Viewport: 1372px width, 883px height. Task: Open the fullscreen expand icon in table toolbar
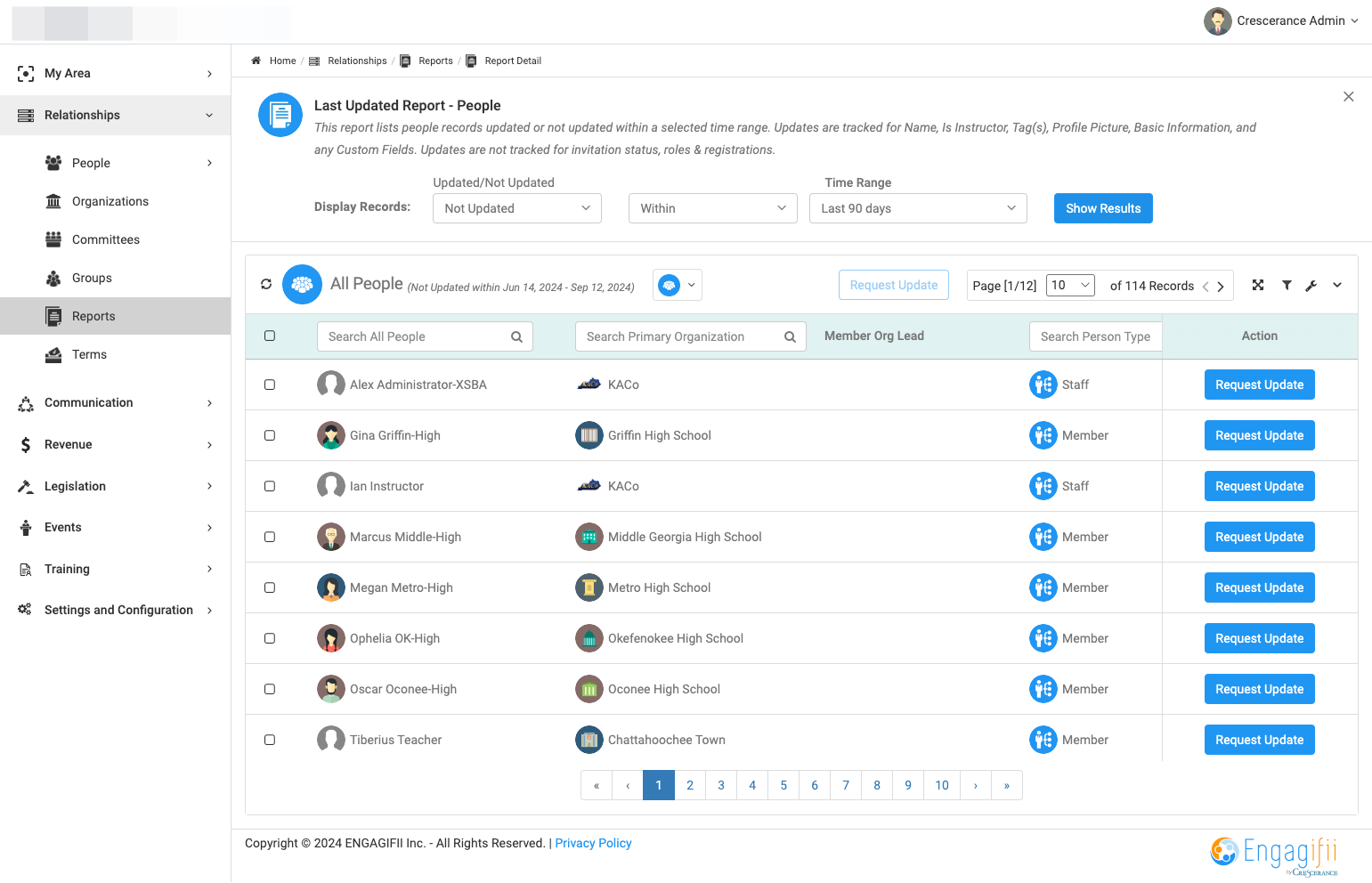[x=1258, y=285]
